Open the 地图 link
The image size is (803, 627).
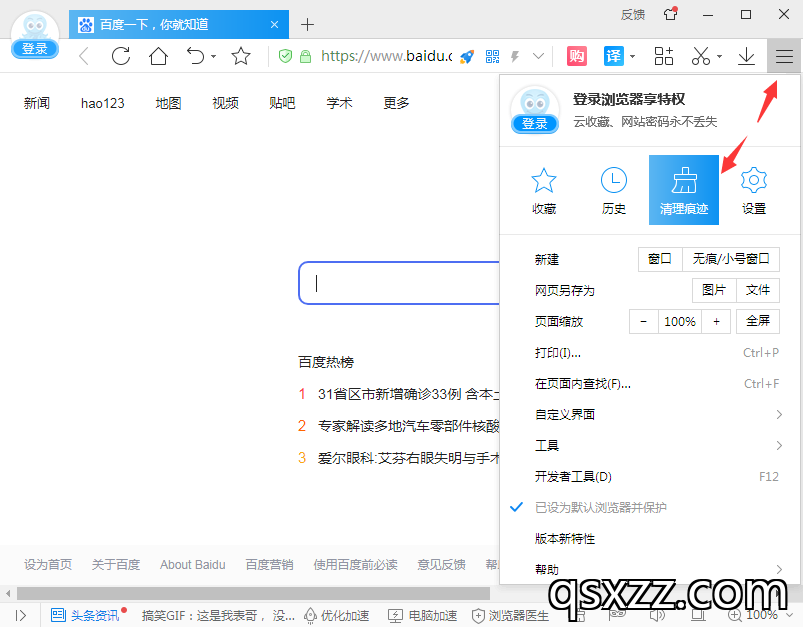(168, 103)
